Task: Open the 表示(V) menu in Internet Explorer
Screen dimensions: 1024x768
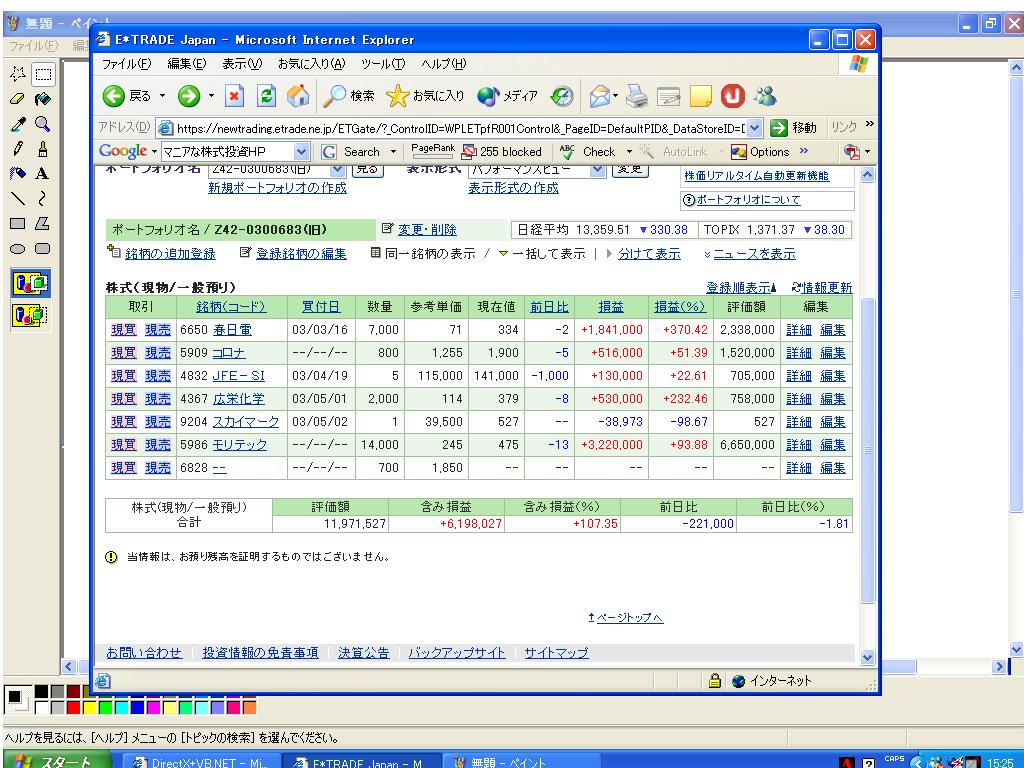Action: 242,63
